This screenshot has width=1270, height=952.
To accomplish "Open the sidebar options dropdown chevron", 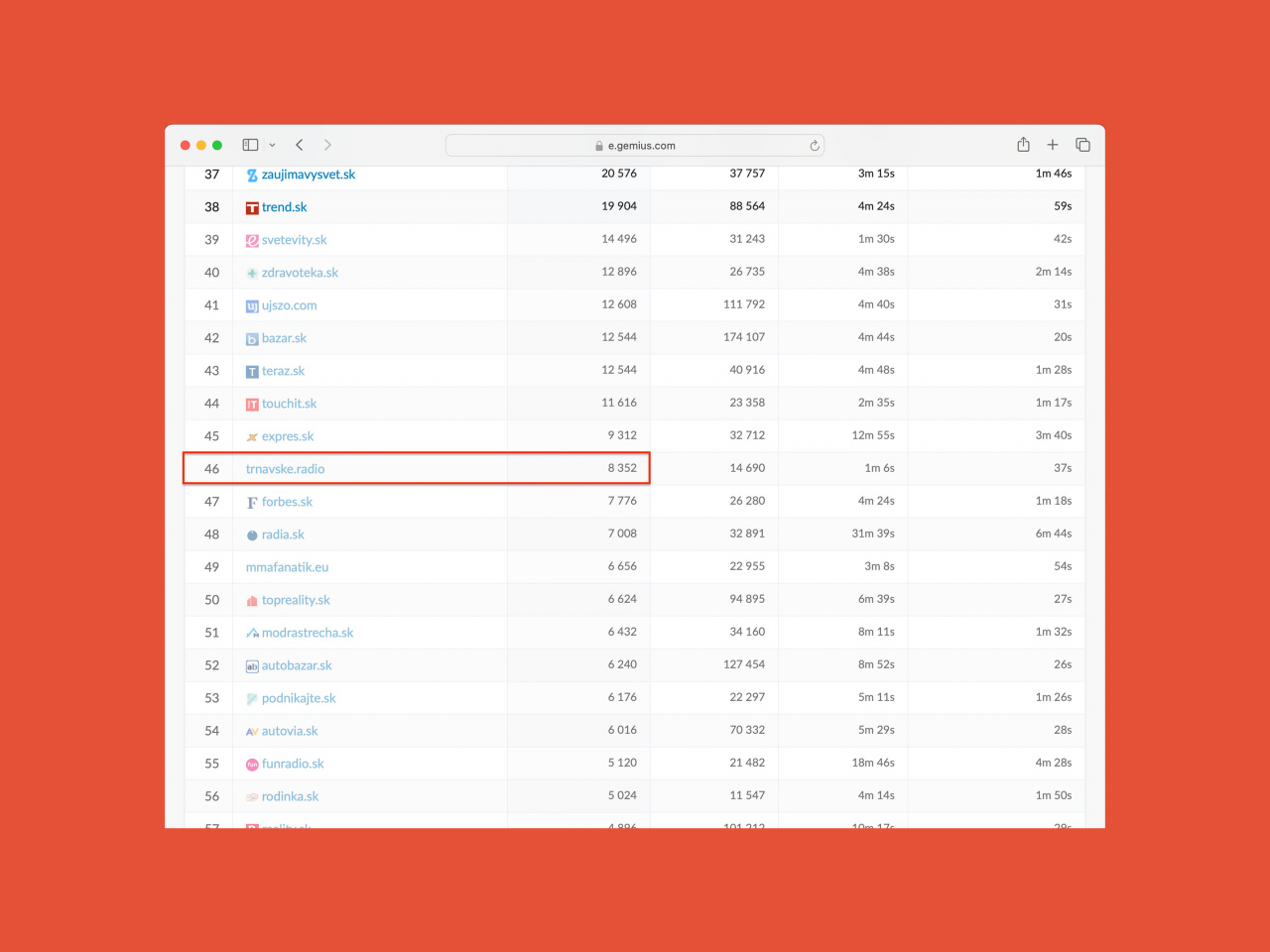I will click(272, 145).
